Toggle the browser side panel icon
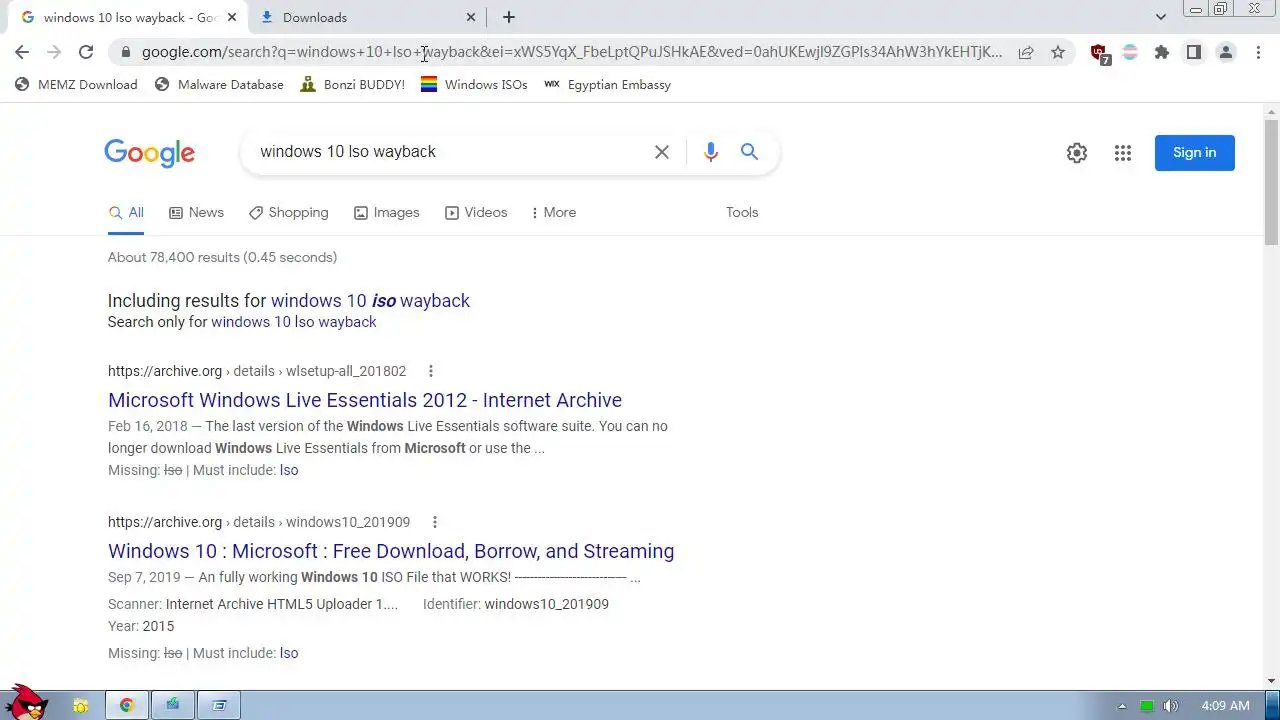The image size is (1280, 720). [1194, 52]
